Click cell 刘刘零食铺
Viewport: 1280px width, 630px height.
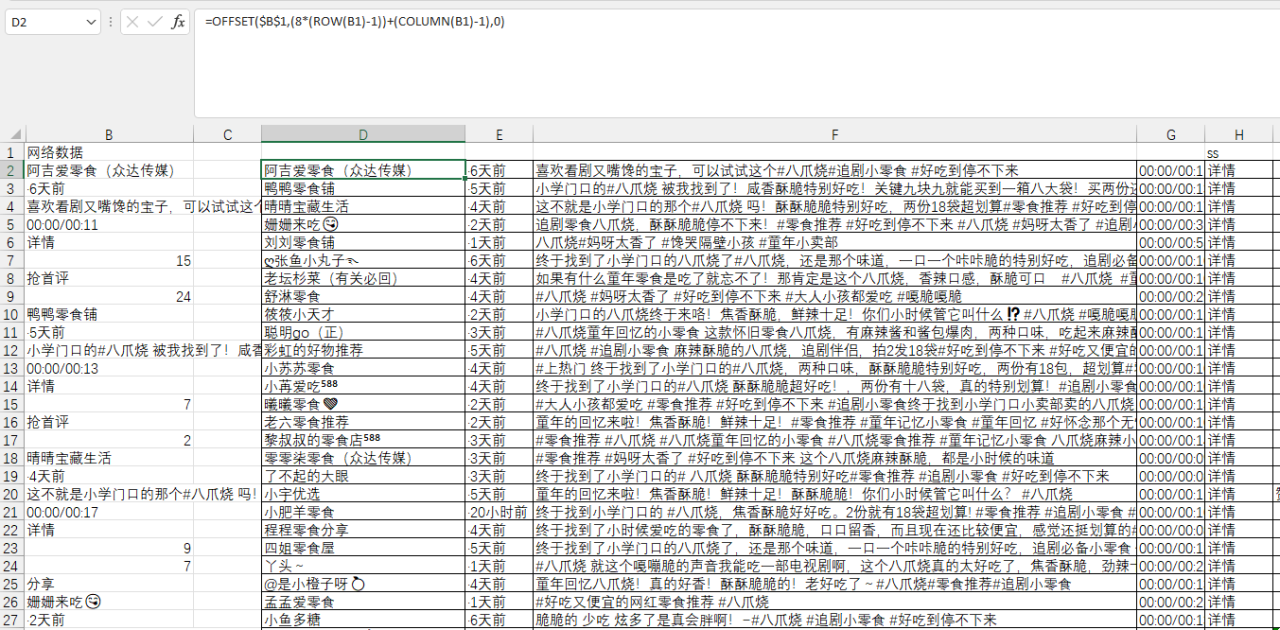(363, 243)
